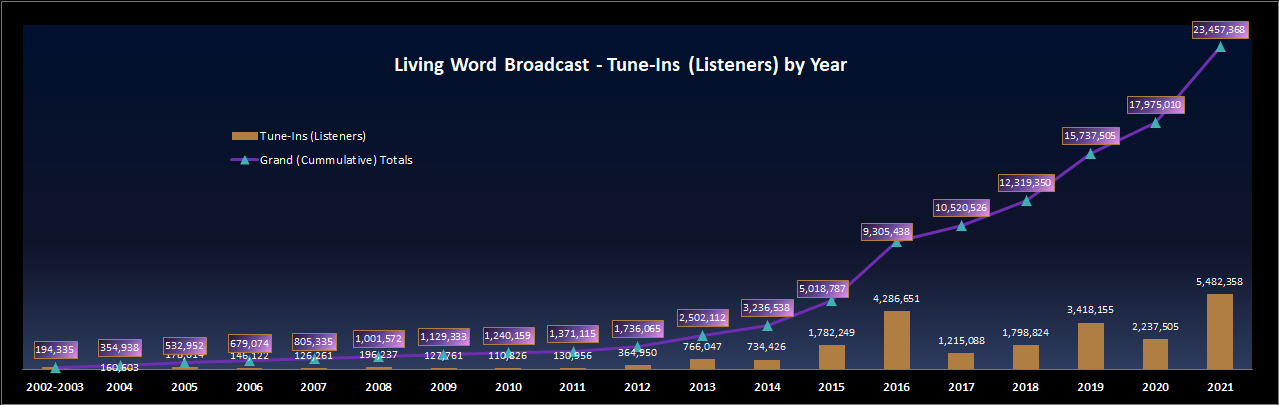Image resolution: width=1279 pixels, height=405 pixels.
Task: Click the triangle marker for 2017 cumulative total
Action: coord(960,225)
